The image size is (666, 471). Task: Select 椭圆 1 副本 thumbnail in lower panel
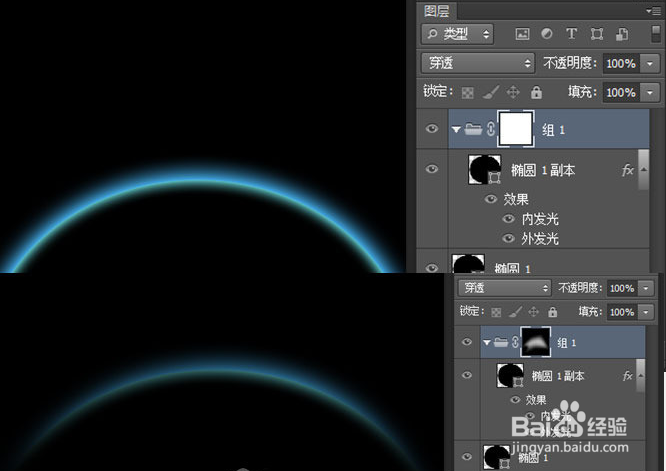(510, 375)
